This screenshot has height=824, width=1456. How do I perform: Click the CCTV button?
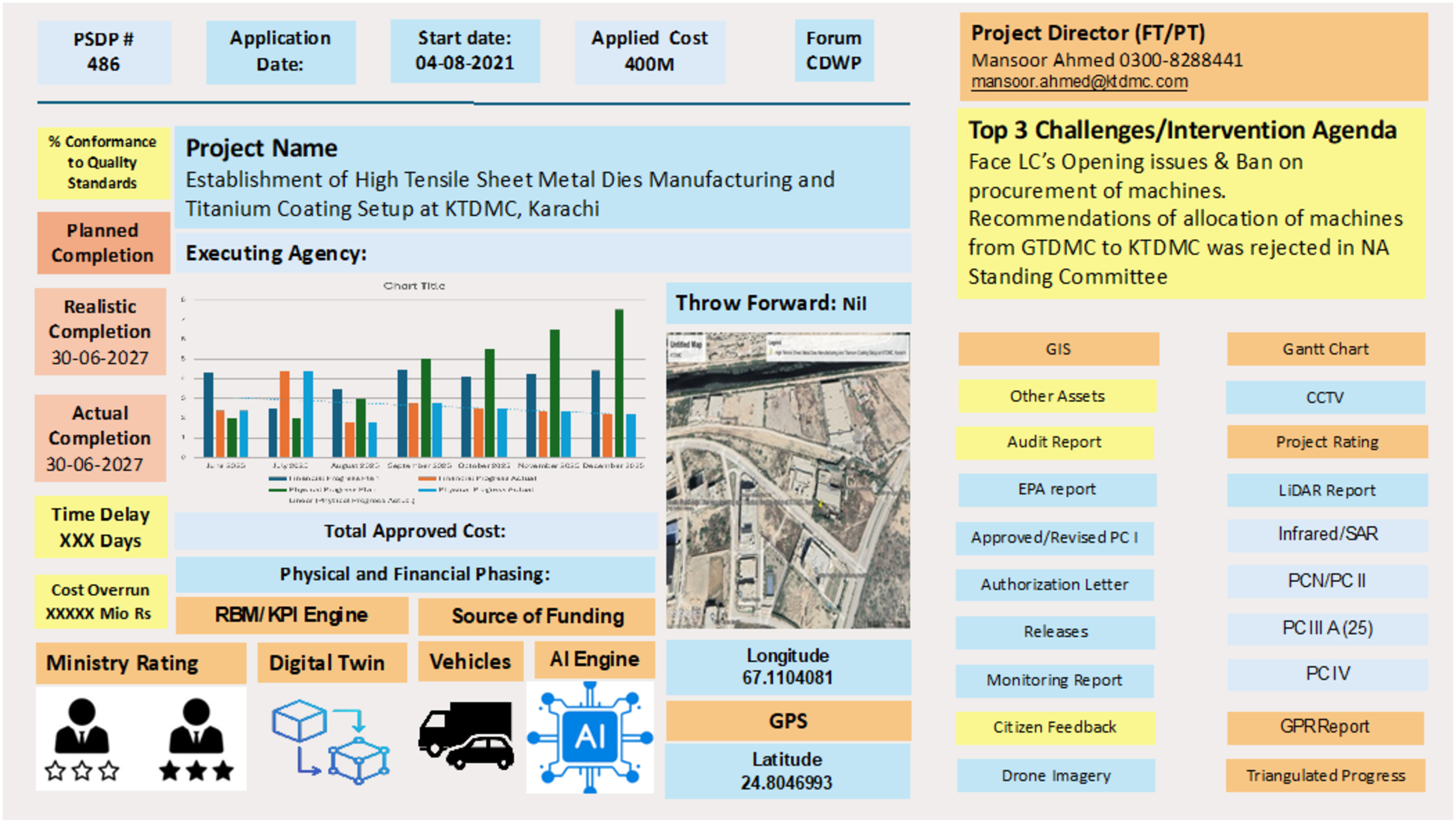pos(1325,397)
